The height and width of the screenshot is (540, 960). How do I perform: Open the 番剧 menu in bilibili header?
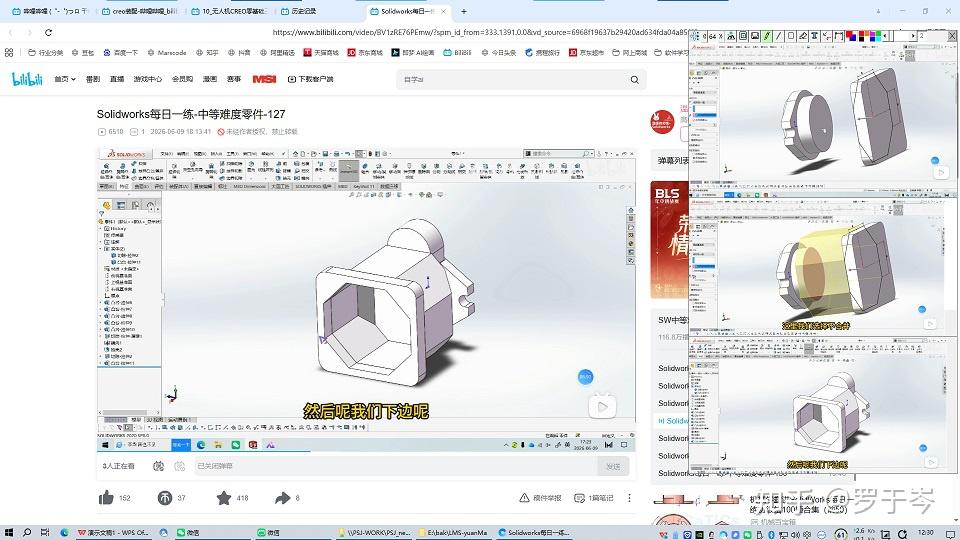(x=92, y=79)
